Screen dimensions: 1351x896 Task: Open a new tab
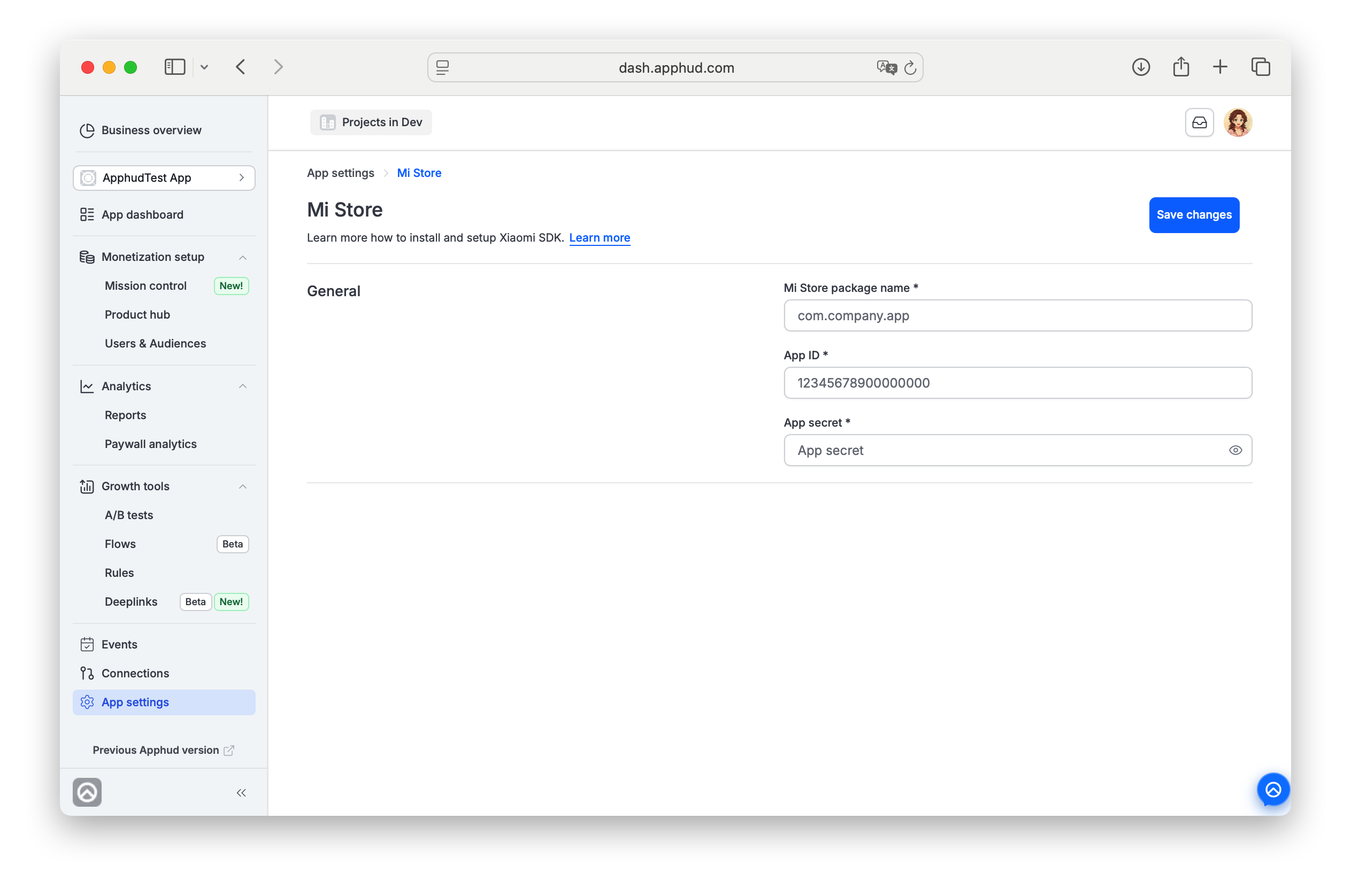pos(1220,67)
